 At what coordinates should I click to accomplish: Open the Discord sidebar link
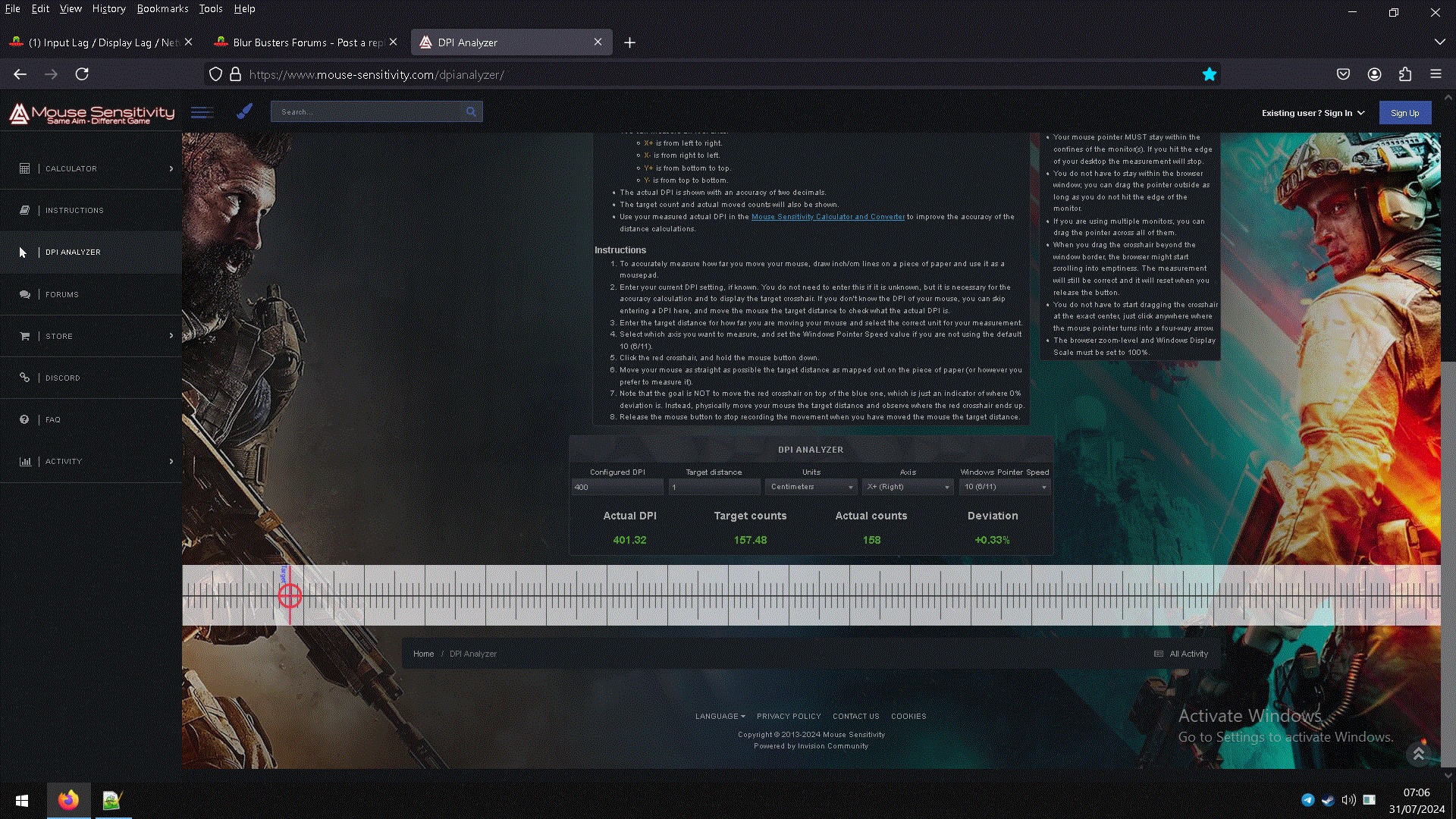[62, 378]
